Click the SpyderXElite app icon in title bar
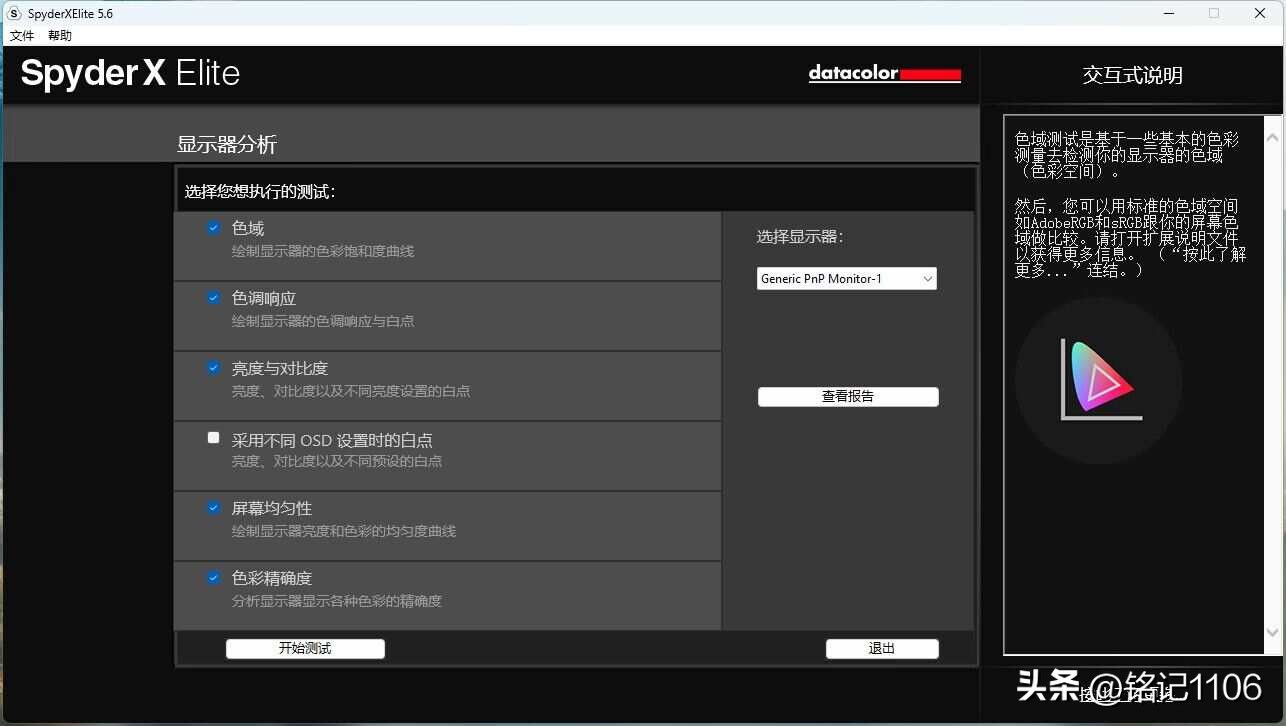The width and height of the screenshot is (1286, 726). tap(12, 13)
